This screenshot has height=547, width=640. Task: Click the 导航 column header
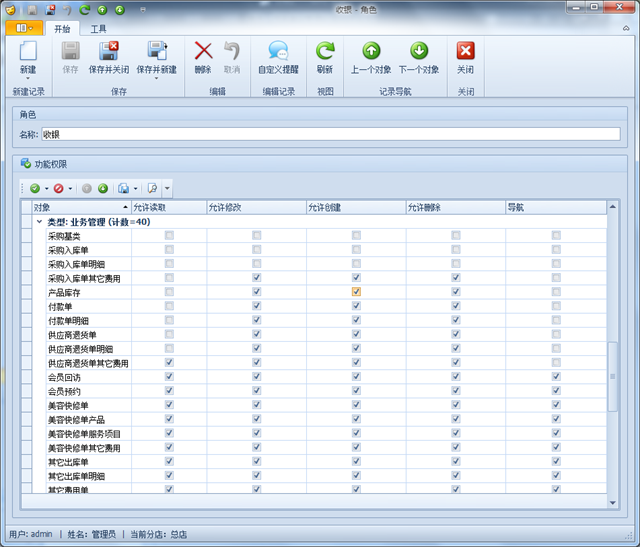click(556, 207)
